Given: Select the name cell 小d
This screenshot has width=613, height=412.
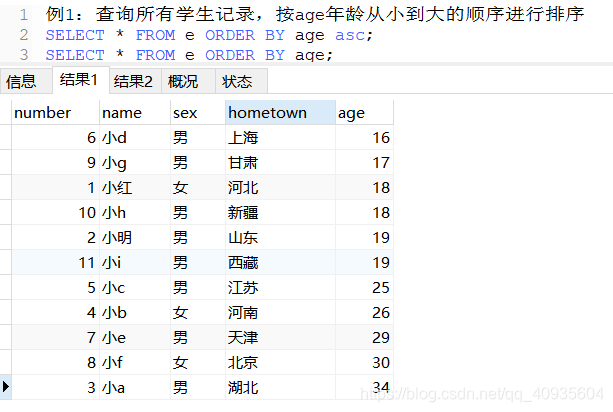Looking at the screenshot, I should pos(135,138).
